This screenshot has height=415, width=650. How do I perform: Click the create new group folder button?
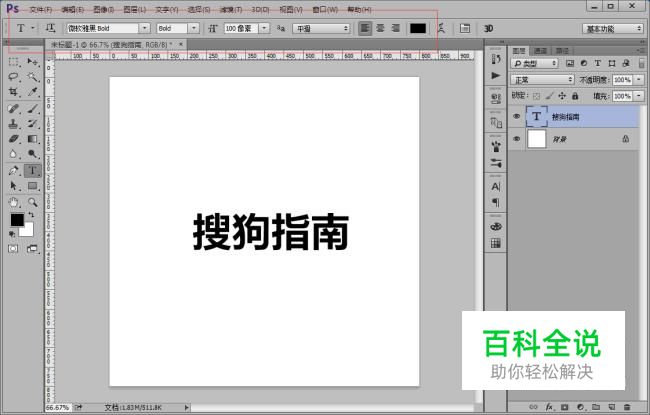pyautogui.click(x=596, y=407)
